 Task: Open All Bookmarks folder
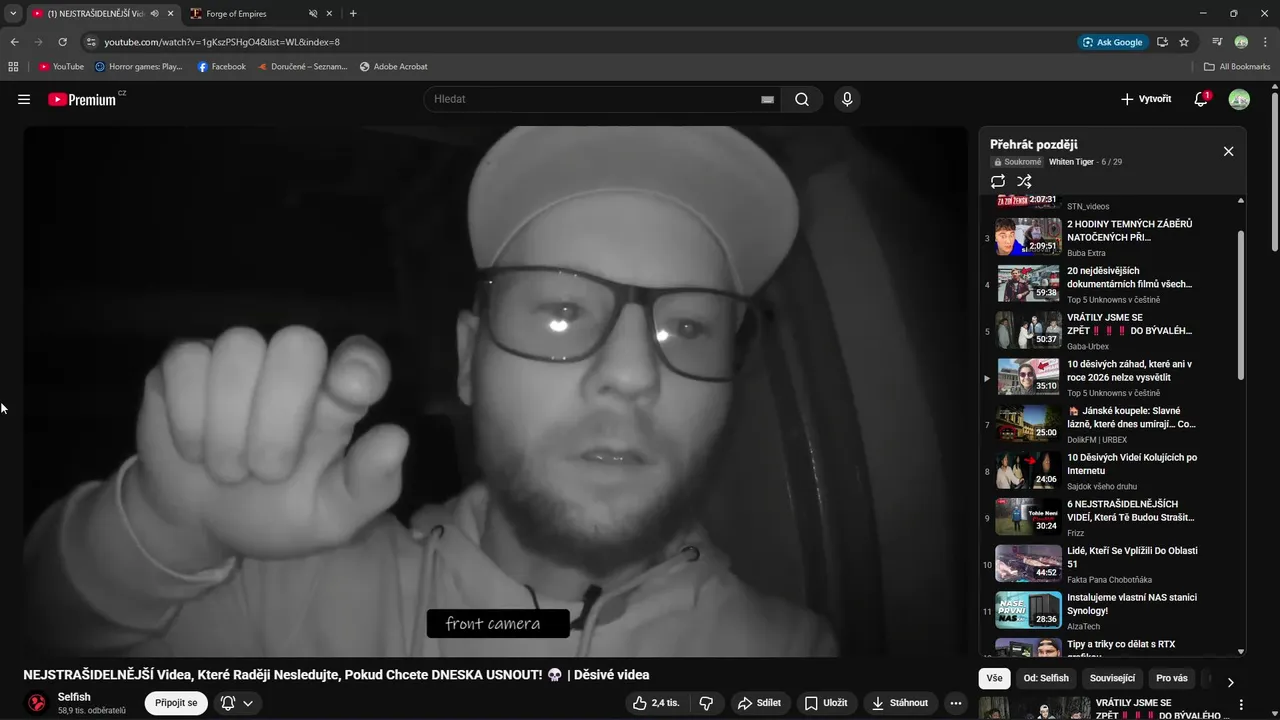[x=1237, y=67]
